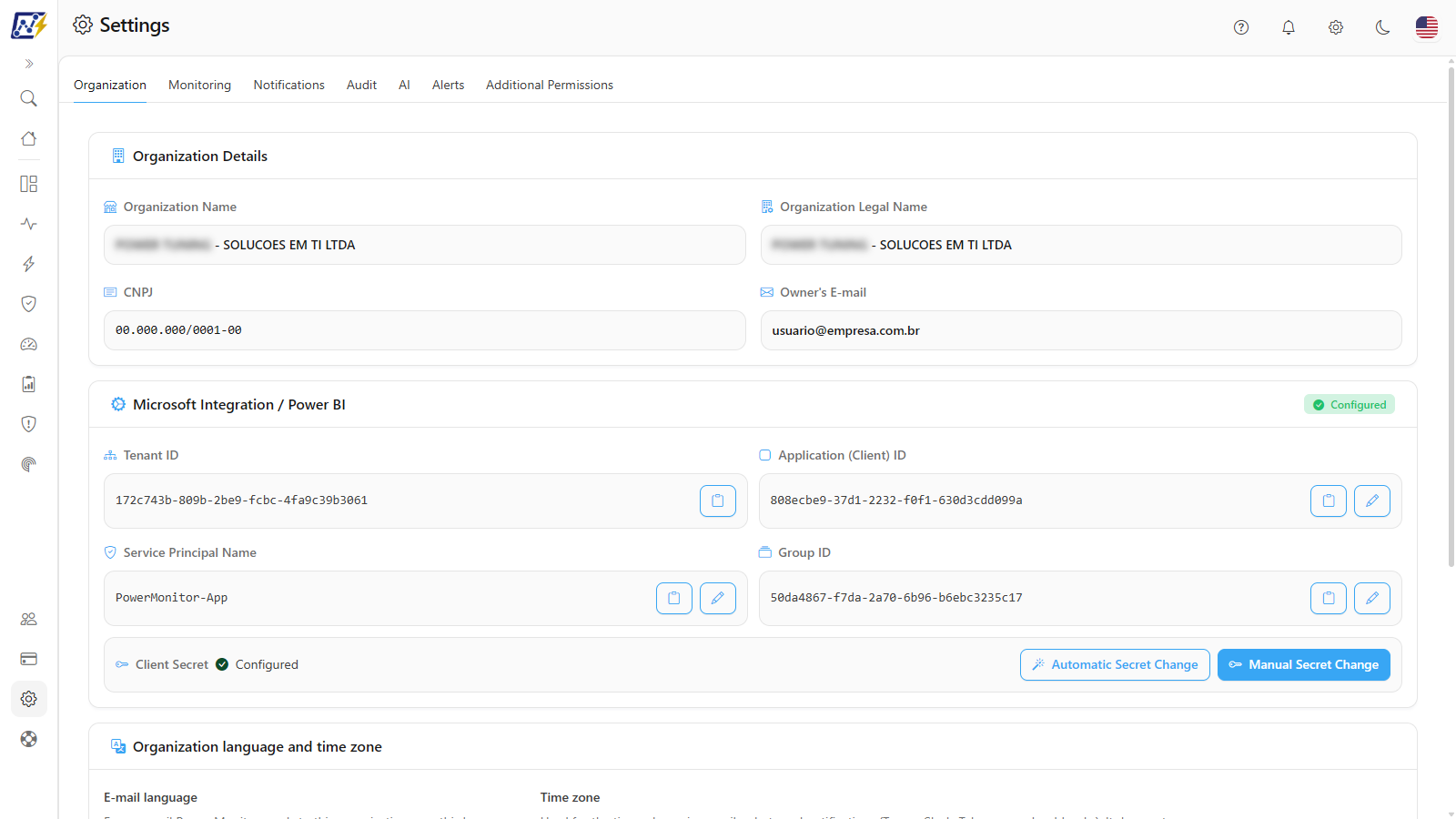Copy the Application (Client) ID
1456x819 pixels.
point(1329,500)
